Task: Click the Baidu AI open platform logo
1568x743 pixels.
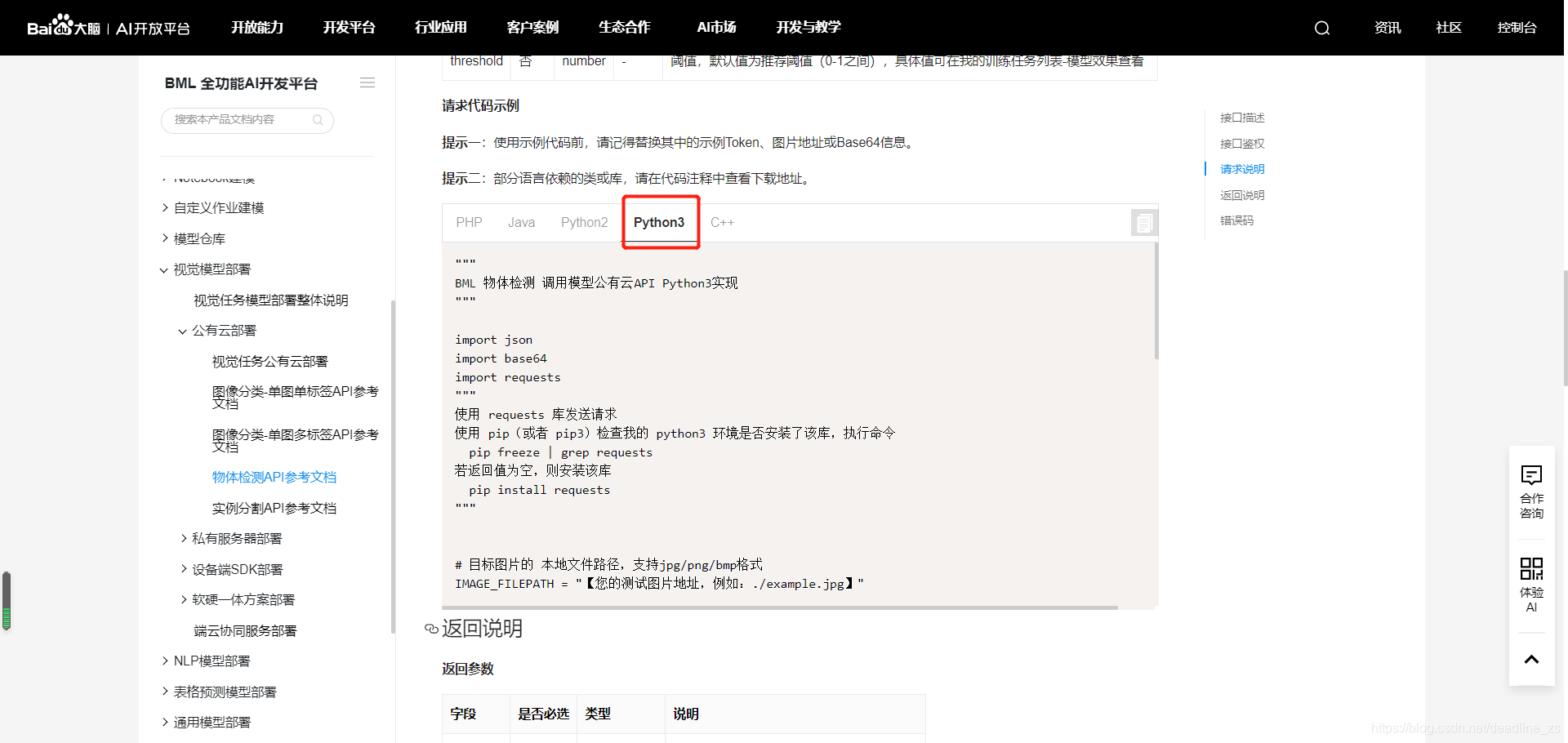Action: coord(109,27)
